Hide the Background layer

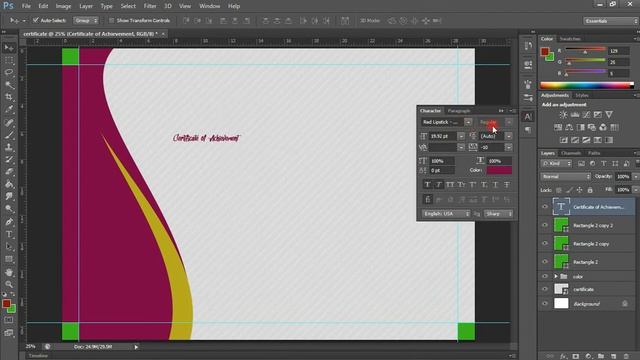pyautogui.click(x=544, y=304)
